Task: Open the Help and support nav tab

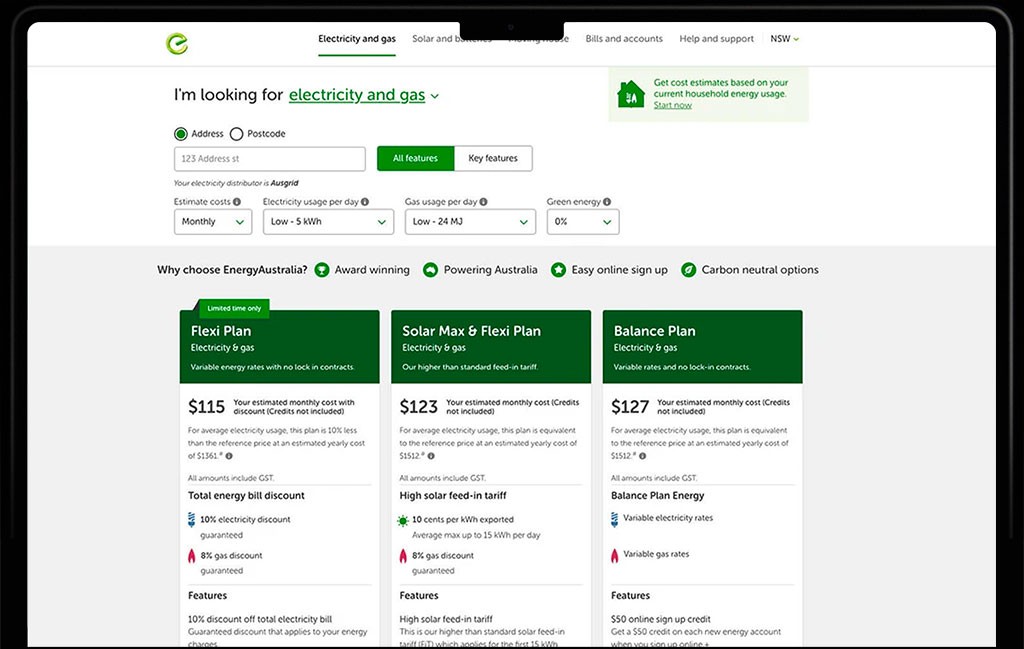Action: click(x=716, y=39)
